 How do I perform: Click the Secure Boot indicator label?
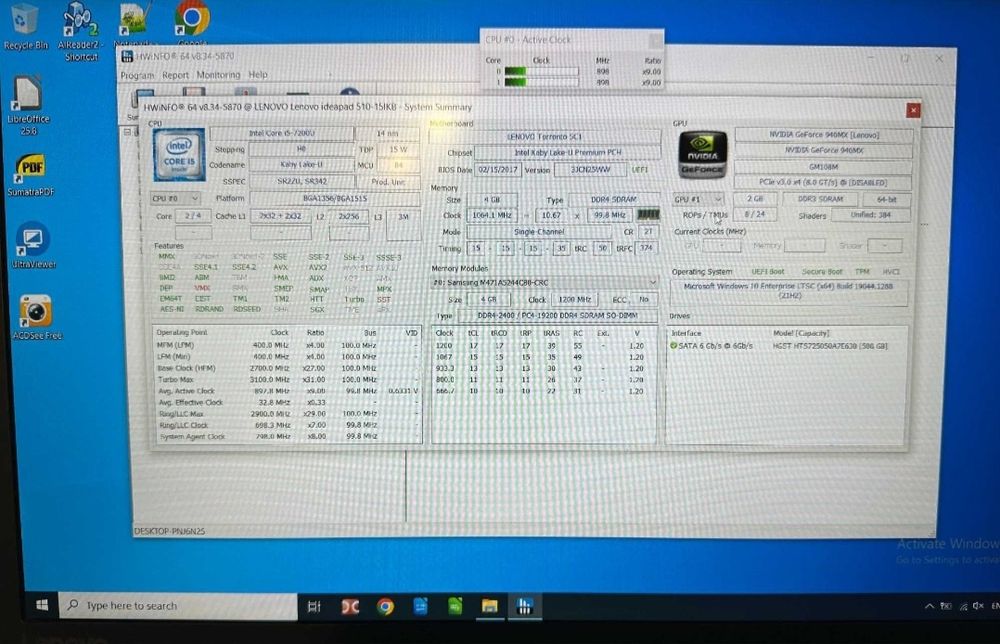(x=821, y=272)
